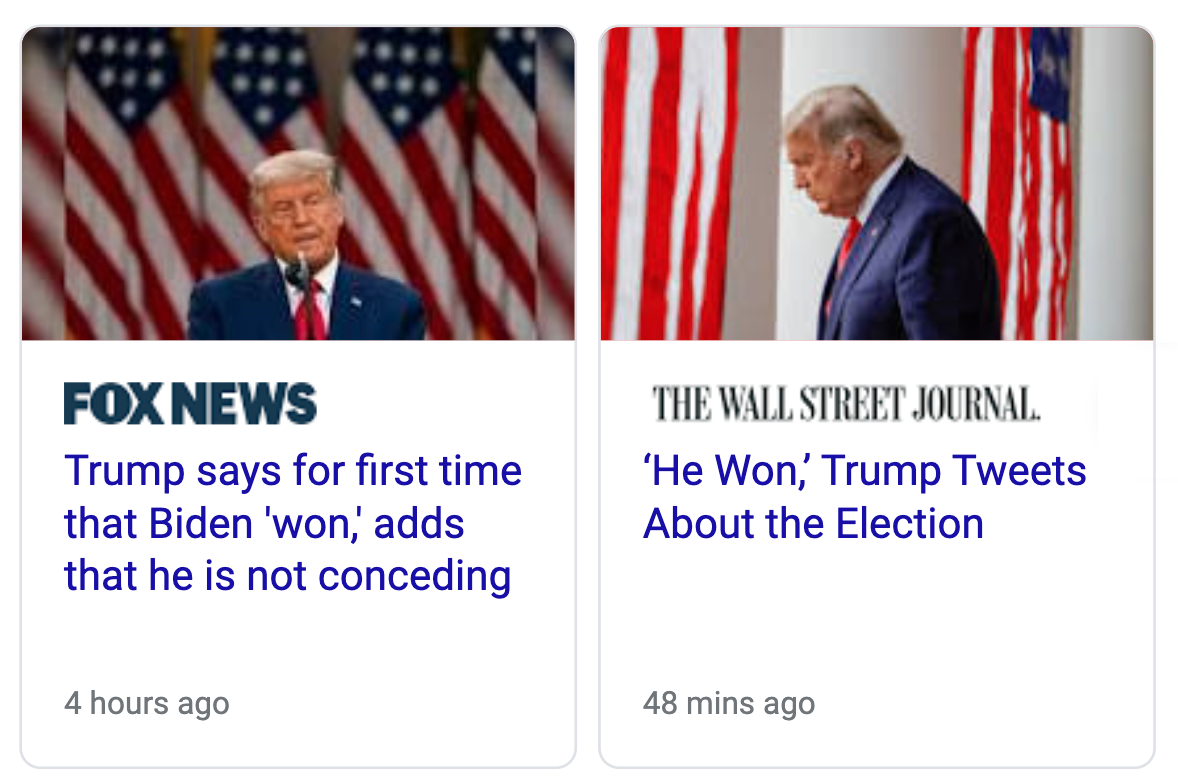
Task: Click "that Biden 'won,' adds" headline line
Action: [x=264, y=523]
